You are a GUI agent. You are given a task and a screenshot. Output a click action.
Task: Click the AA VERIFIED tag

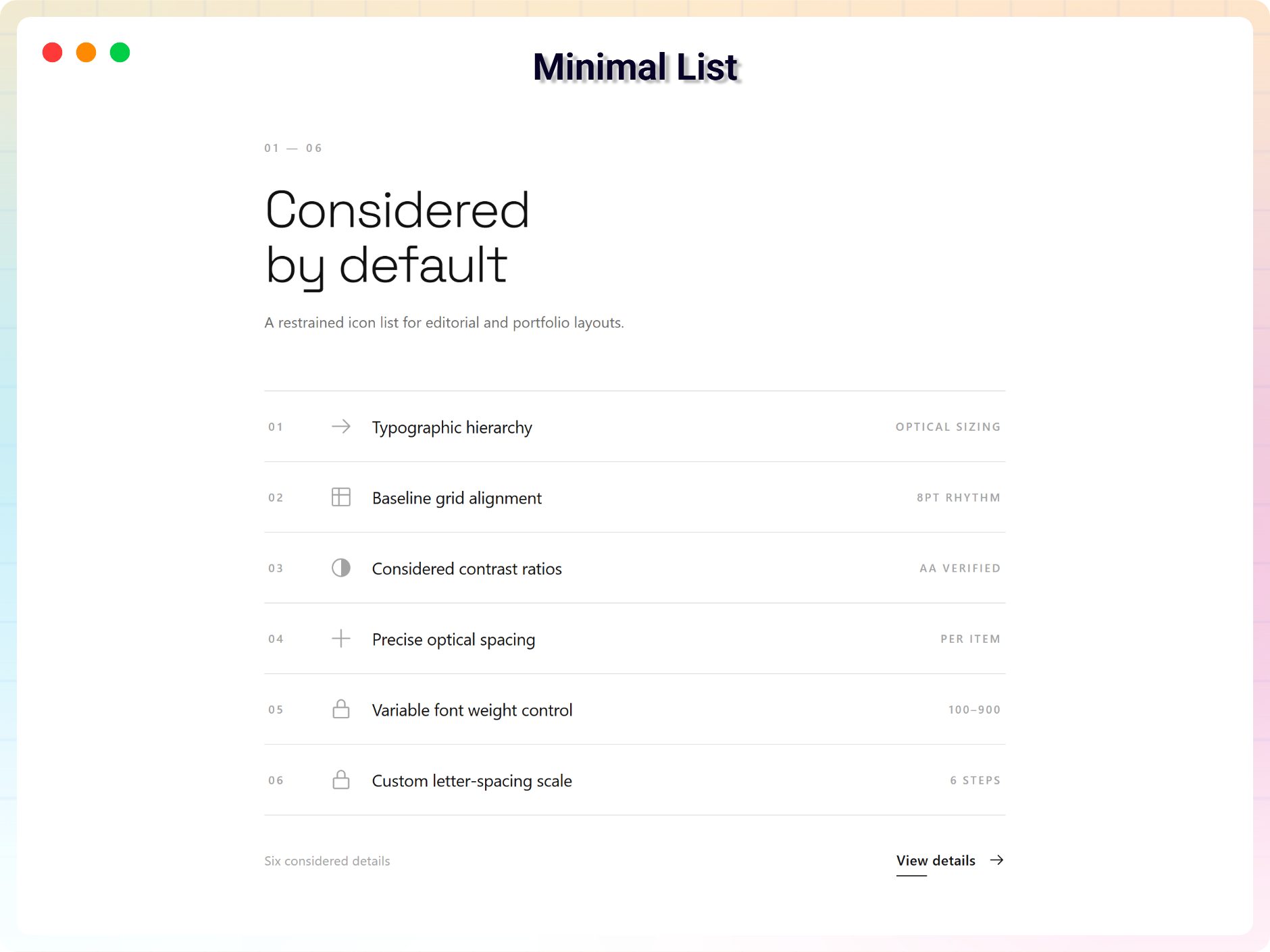pos(959,568)
